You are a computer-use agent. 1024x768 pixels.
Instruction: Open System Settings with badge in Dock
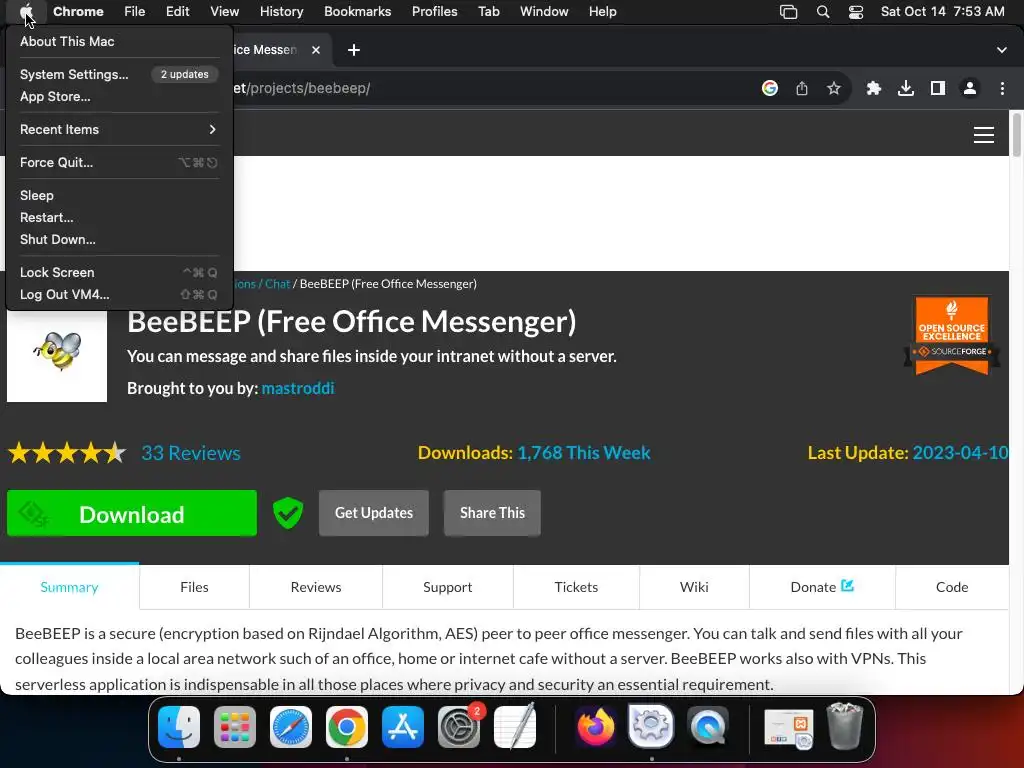[x=459, y=727]
